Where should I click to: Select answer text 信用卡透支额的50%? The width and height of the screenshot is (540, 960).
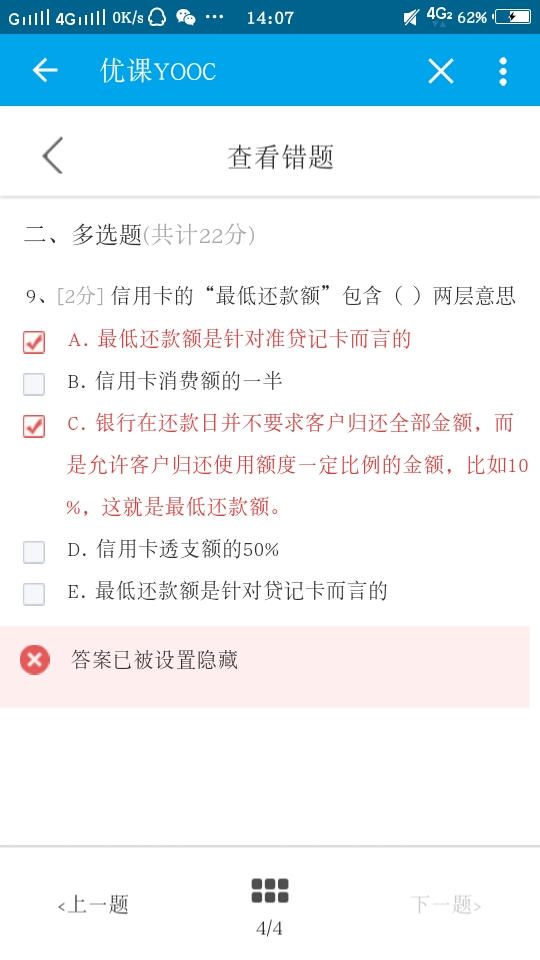[187, 550]
